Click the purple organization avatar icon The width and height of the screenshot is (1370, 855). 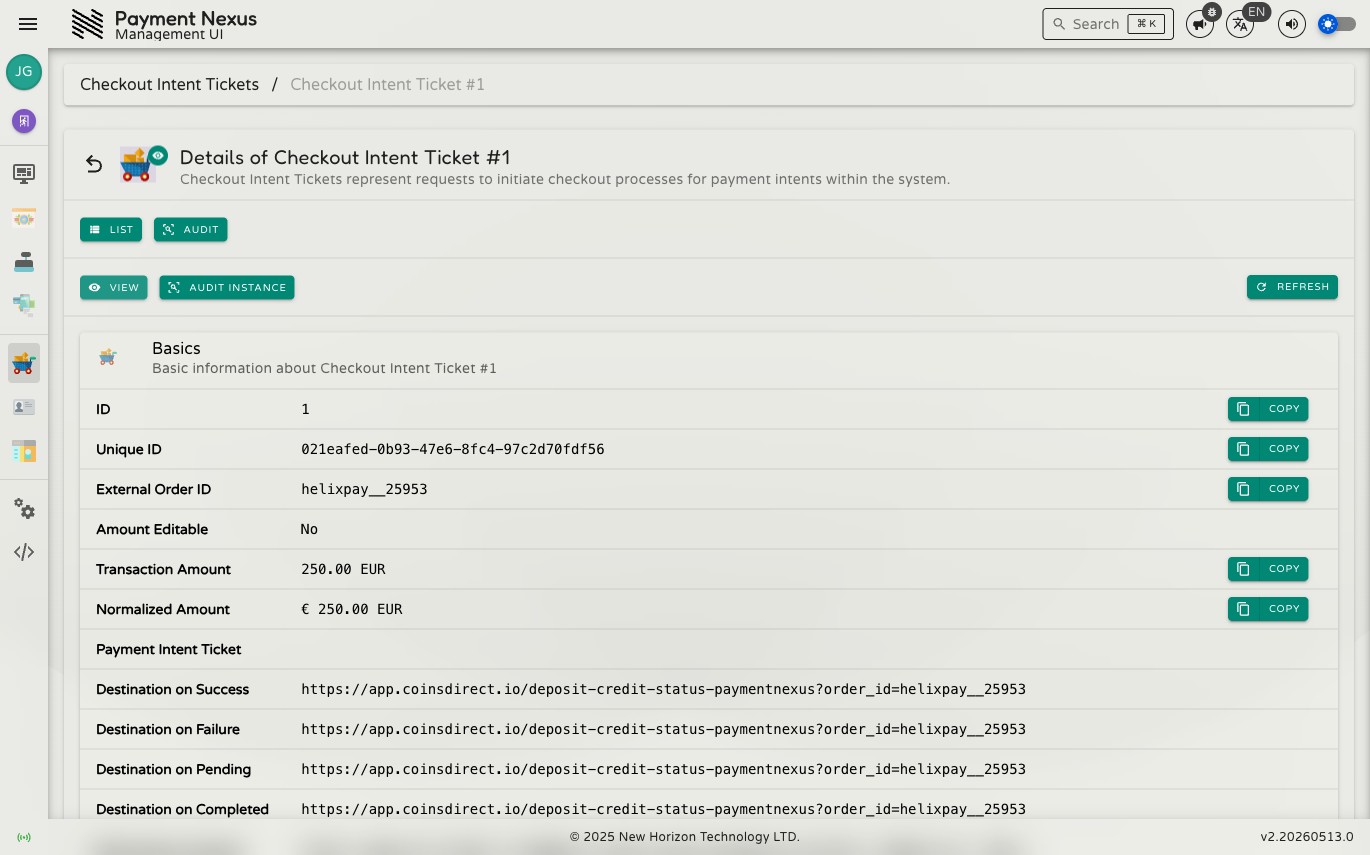[24, 121]
